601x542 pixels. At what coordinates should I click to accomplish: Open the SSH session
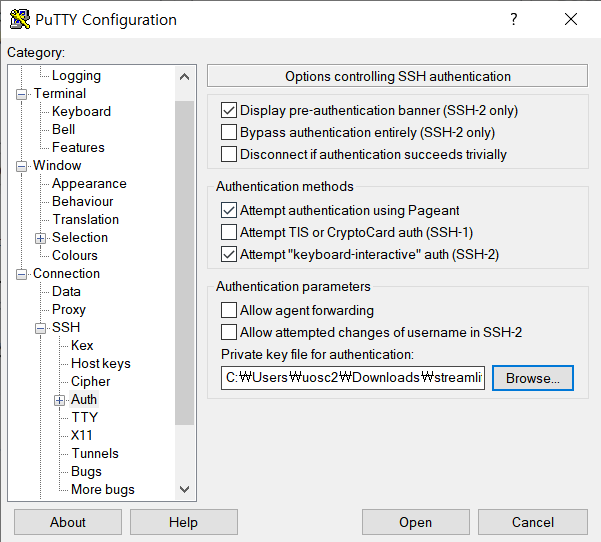(415, 522)
